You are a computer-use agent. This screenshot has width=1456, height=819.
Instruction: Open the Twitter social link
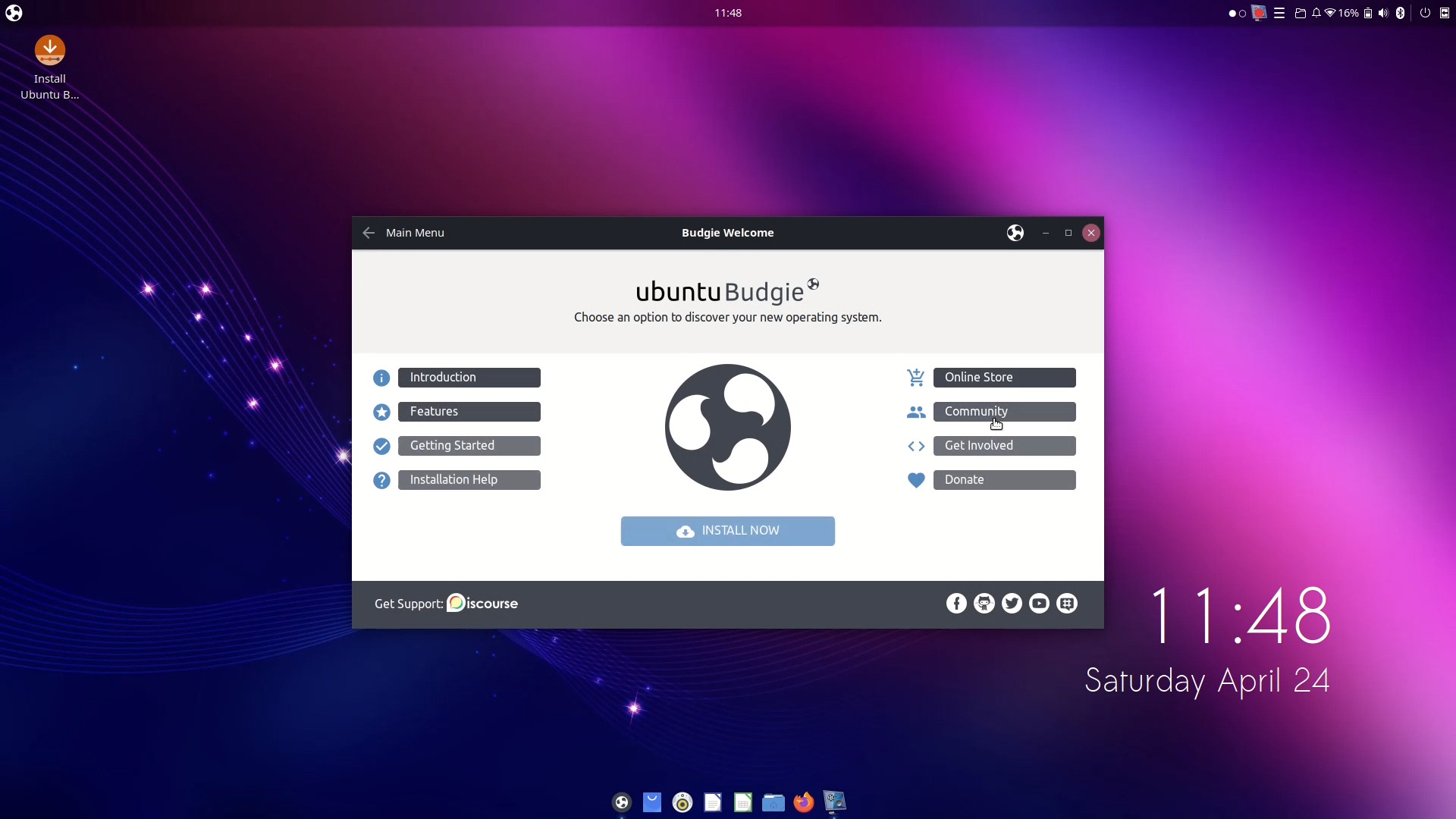point(1012,604)
